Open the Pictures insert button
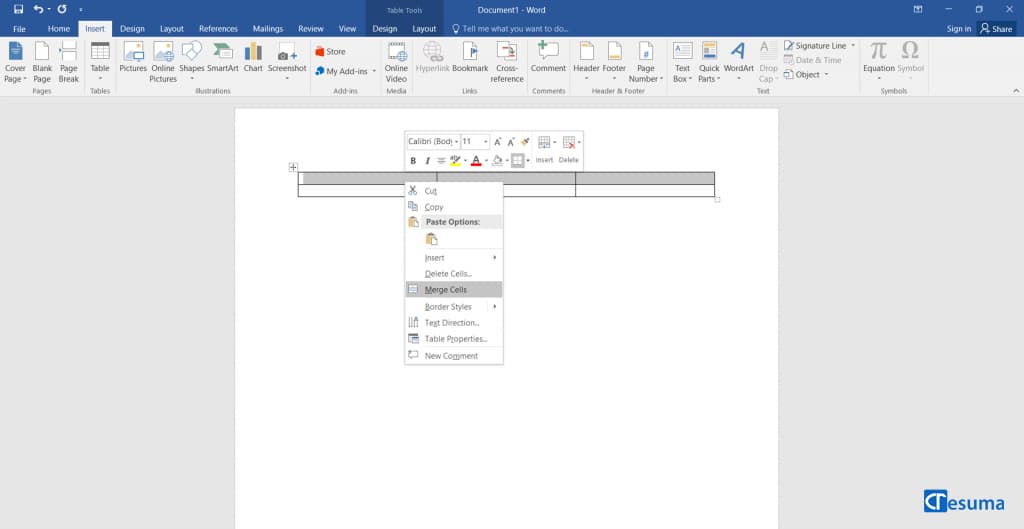This screenshot has height=529, width=1024. click(x=133, y=57)
